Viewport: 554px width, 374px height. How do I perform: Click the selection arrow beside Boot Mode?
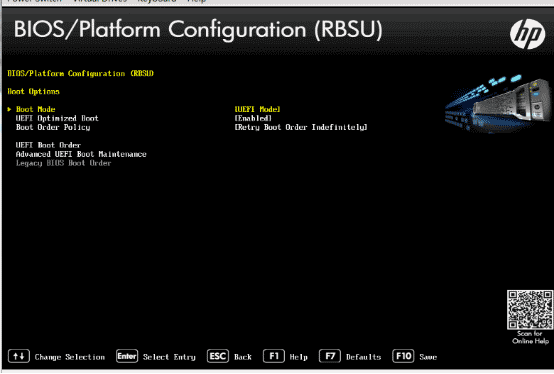coord(9,109)
